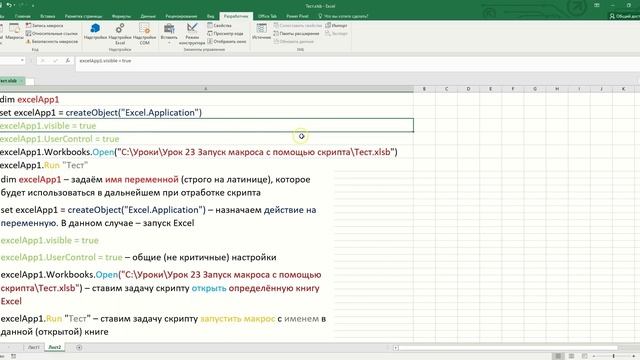
Task: Select column B header
Action: (x=424, y=89)
